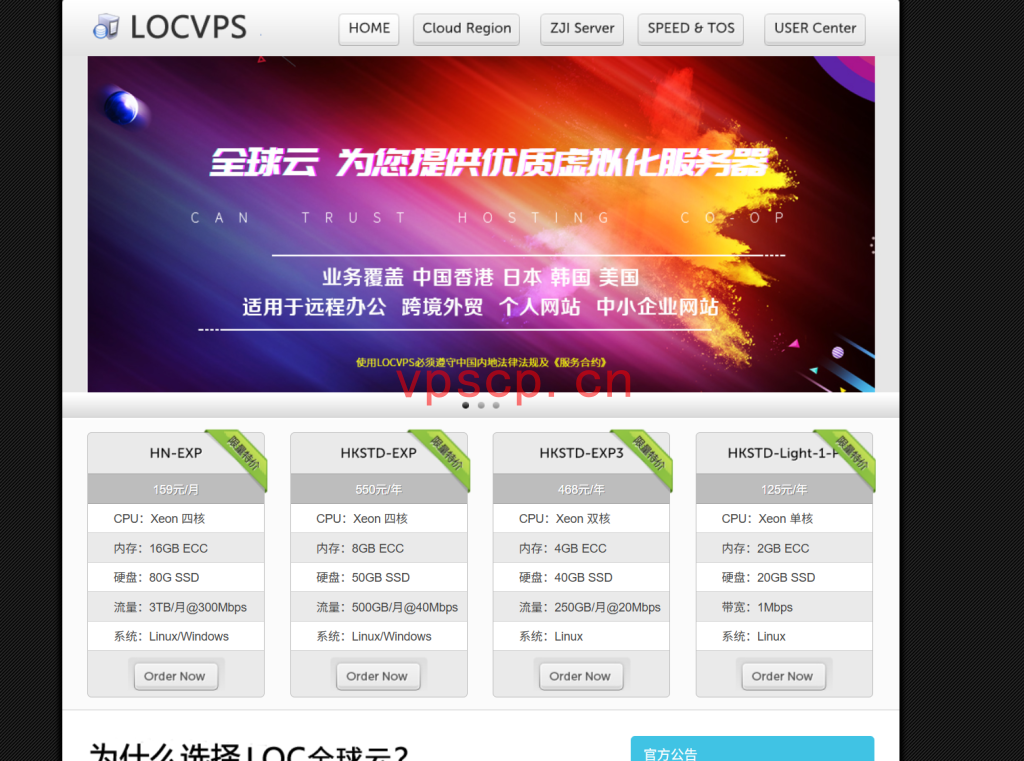This screenshot has height=761, width=1024.
Task: Order the HKSTD-EXP plan
Action: tap(377, 676)
